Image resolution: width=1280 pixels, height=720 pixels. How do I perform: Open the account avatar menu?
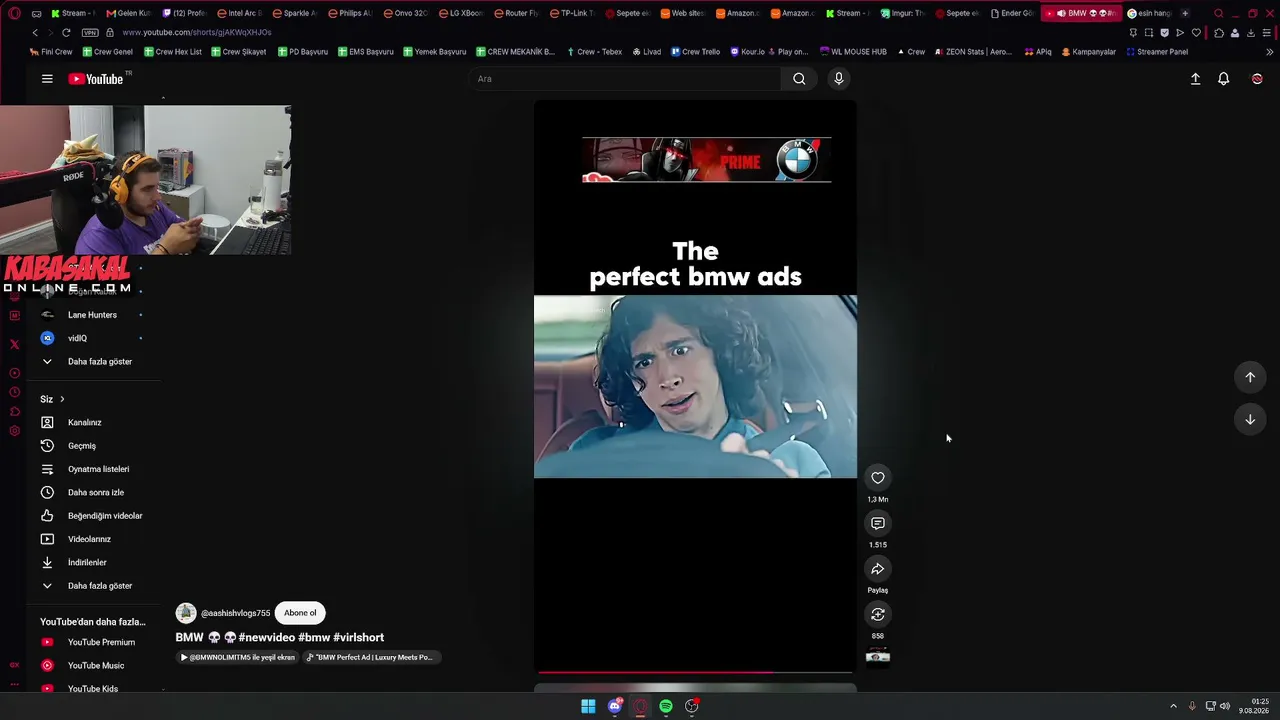point(1257,79)
